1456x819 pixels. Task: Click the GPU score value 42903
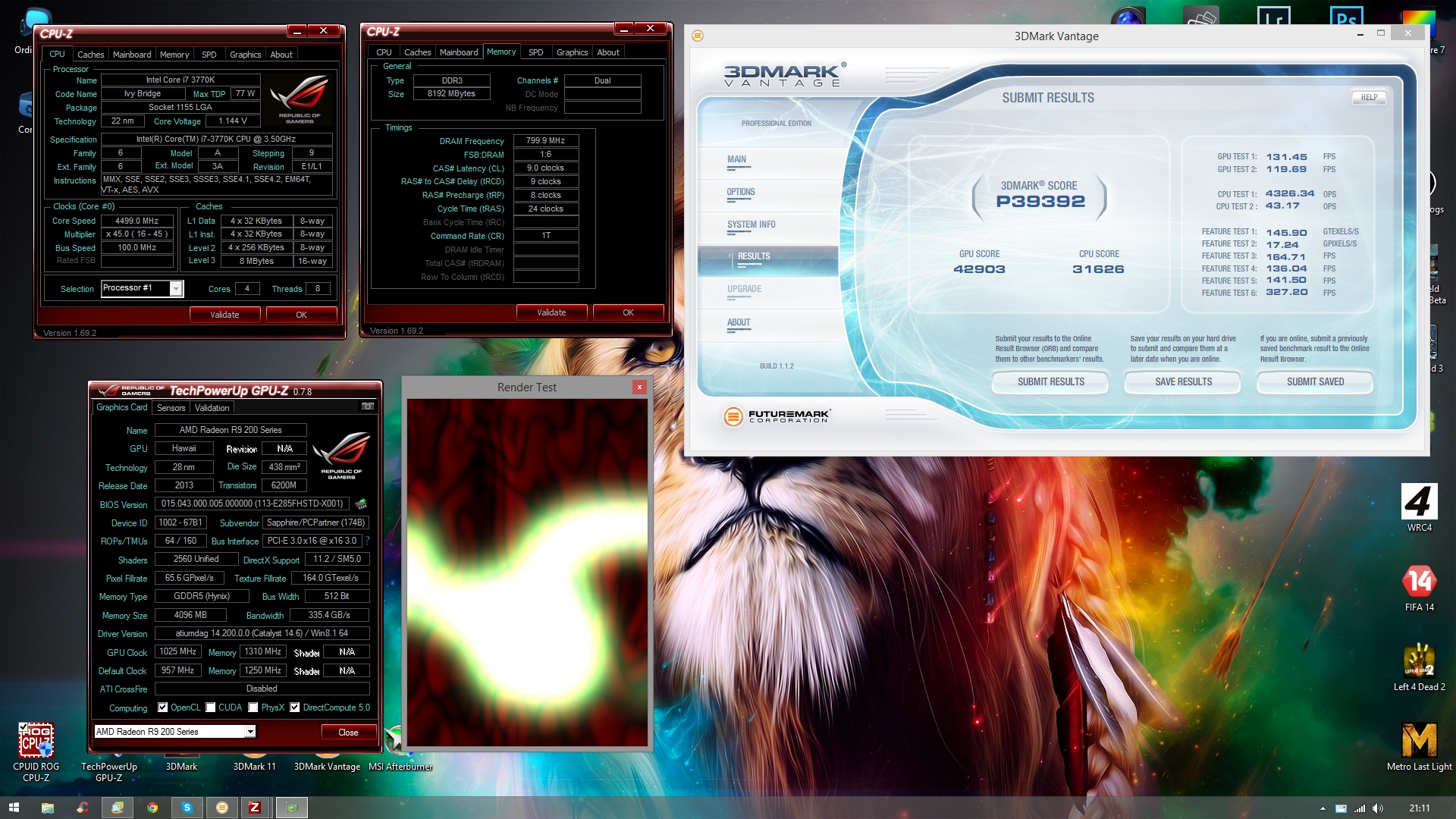(x=979, y=269)
